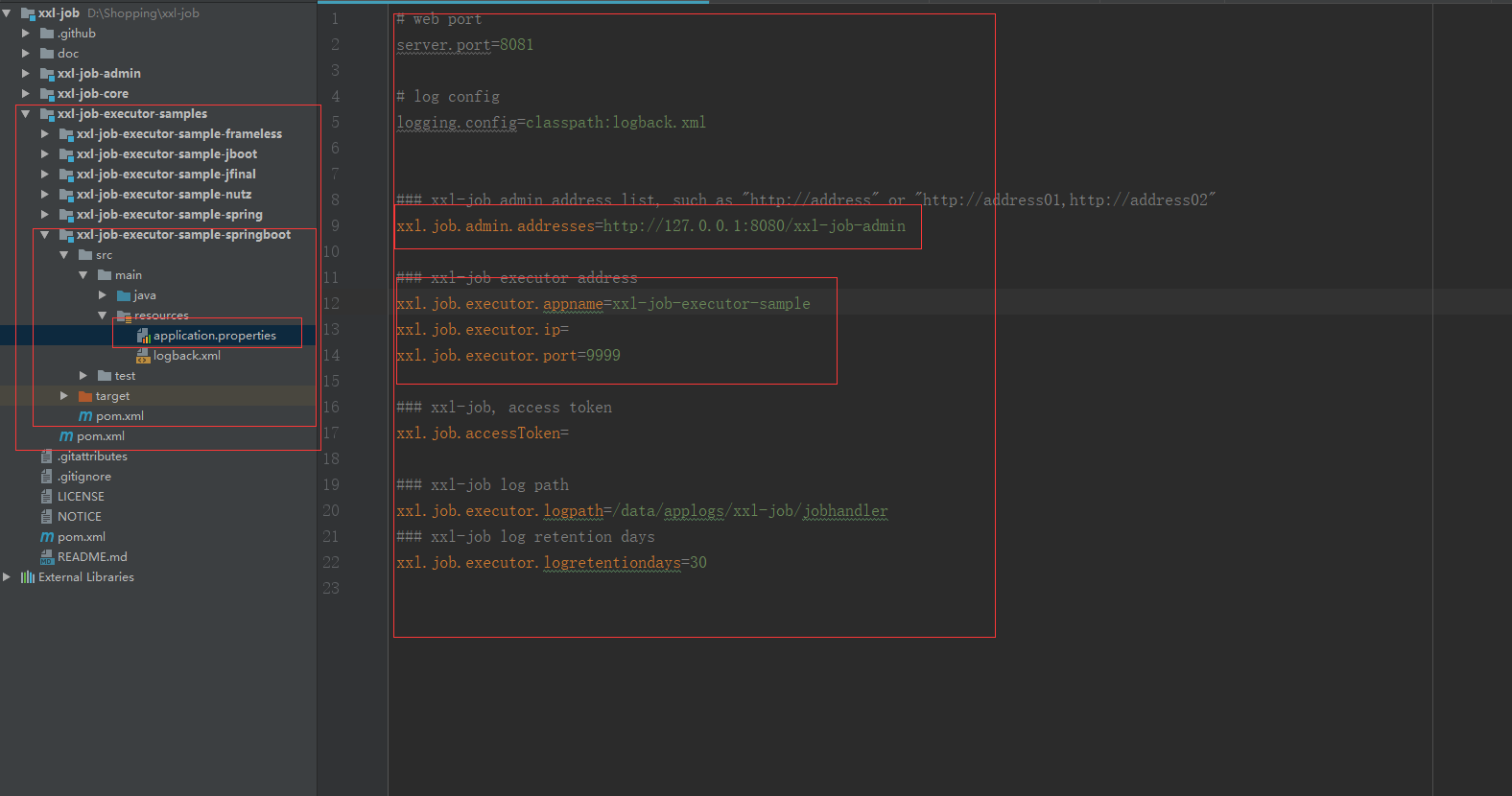Select application.properties in the tree
This screenshot has height=796, width=1512.
coord(215,336)
